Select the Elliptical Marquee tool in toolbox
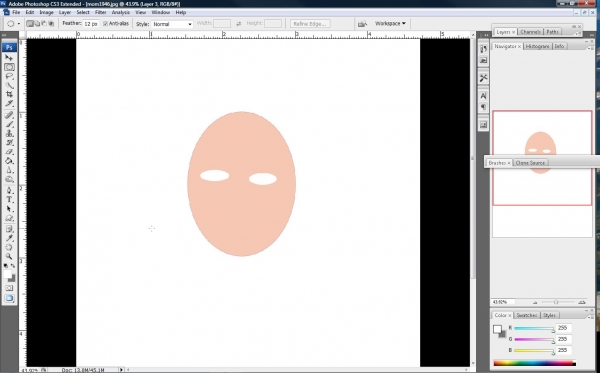This screenshot has width=600, height=373. coord(9,67)
